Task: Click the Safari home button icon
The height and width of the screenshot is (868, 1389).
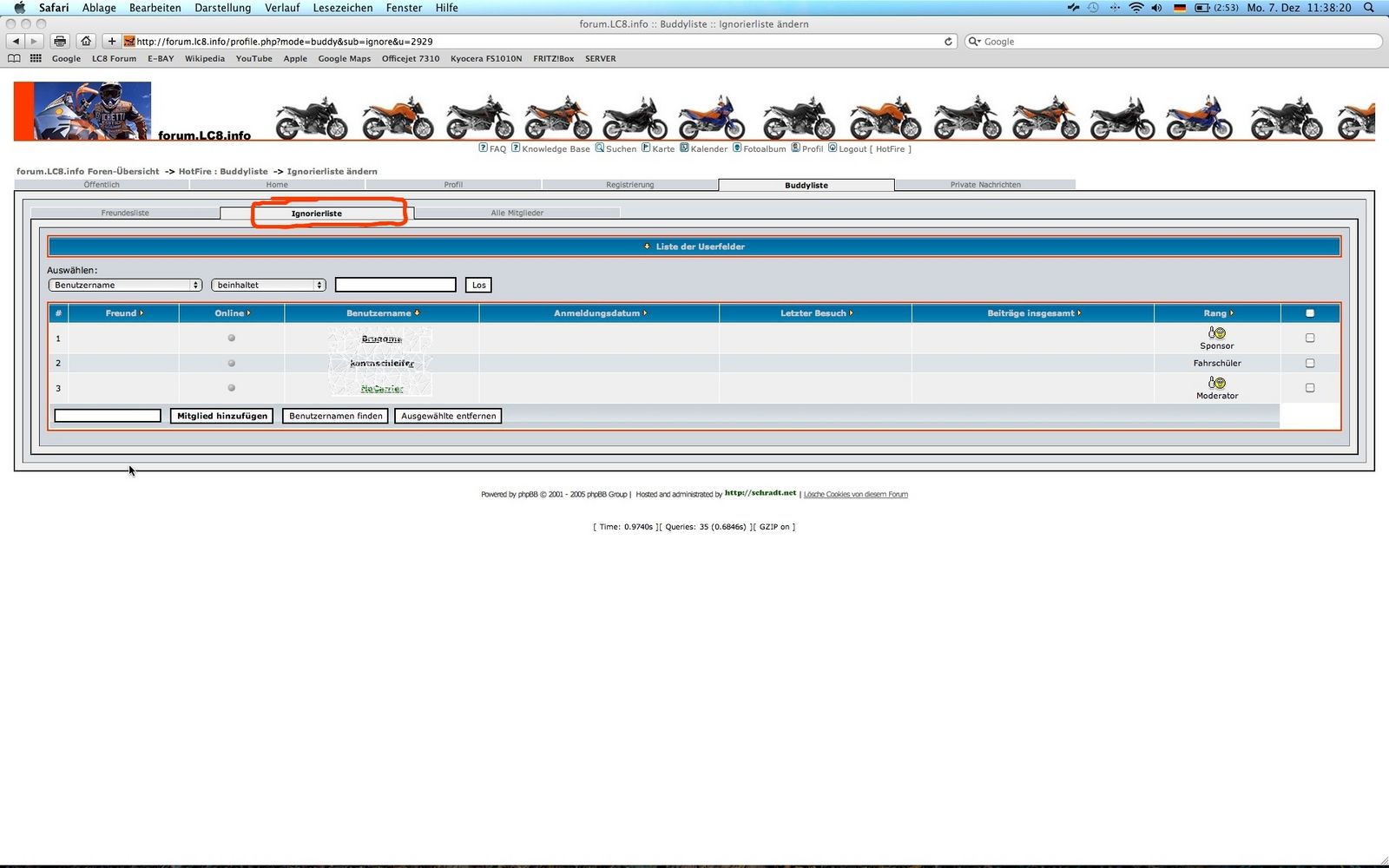Action: (x=86, y=41)
